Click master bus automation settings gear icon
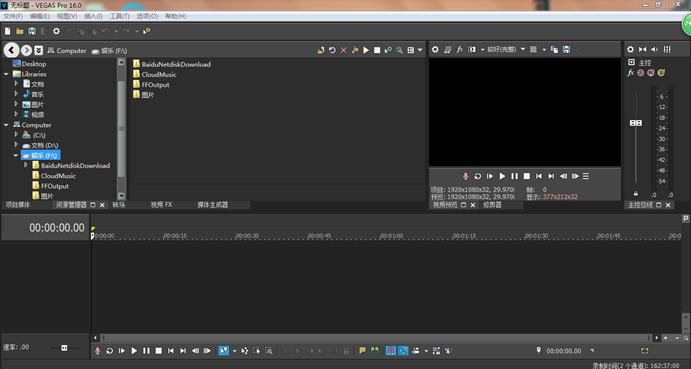Viewport: 691px width, 369px height. point(641,73)
